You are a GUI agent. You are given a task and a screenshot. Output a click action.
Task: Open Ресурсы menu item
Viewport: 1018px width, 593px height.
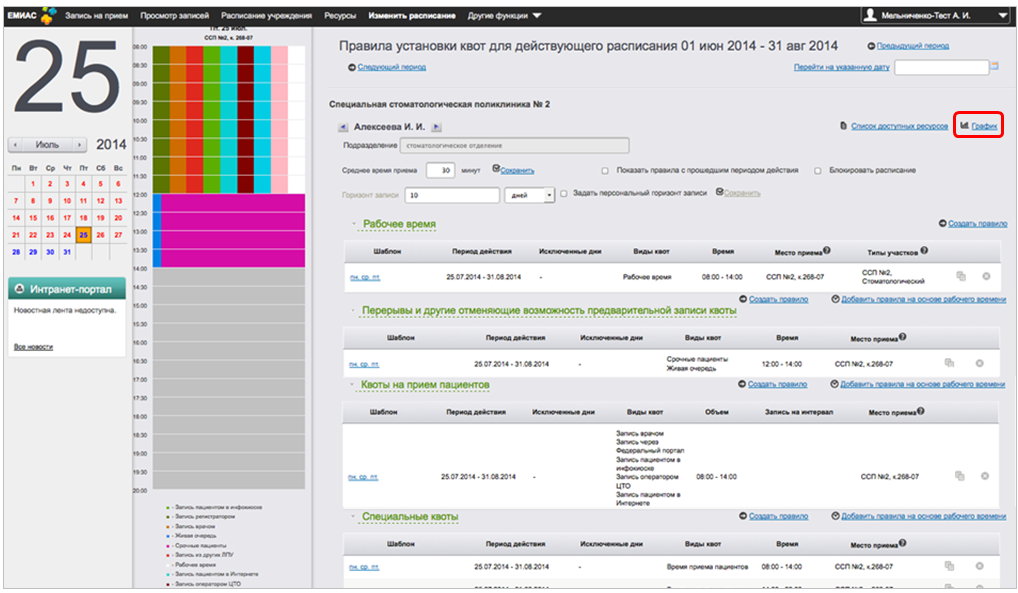[x=340, y=16]
